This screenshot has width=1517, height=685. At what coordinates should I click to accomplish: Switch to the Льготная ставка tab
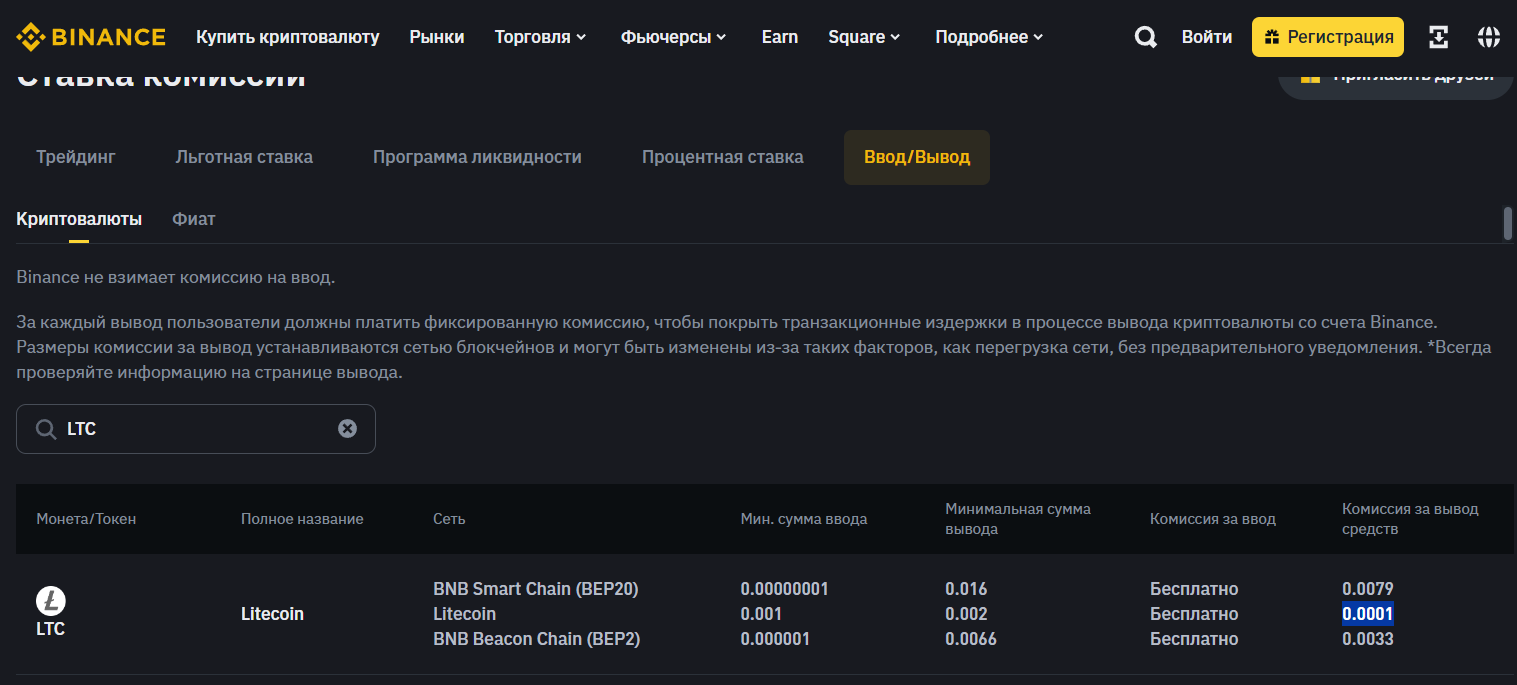[244, 157]
